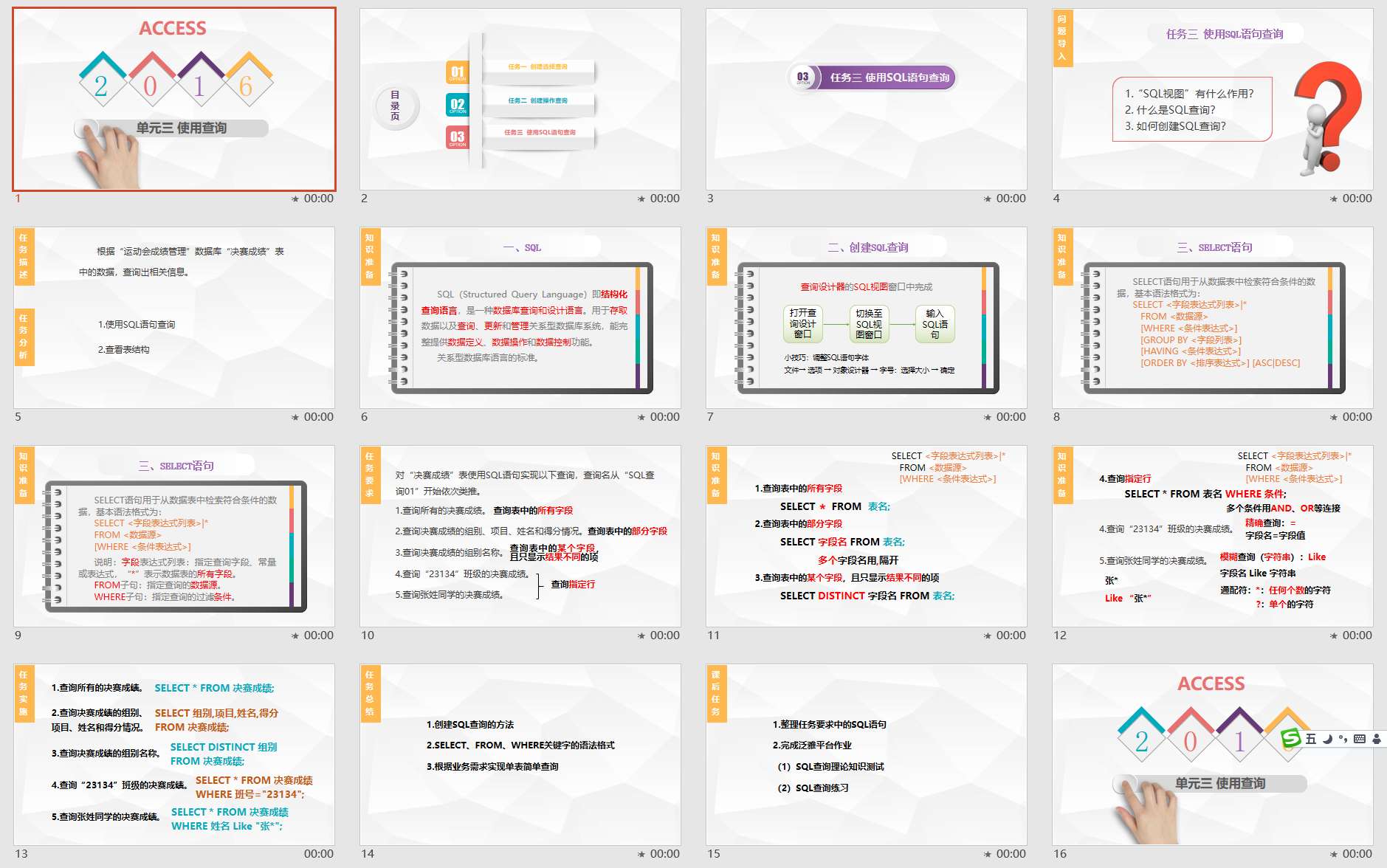
Task: Select final ACCESS 2016 slide 16
Action: click(1212, 754)
